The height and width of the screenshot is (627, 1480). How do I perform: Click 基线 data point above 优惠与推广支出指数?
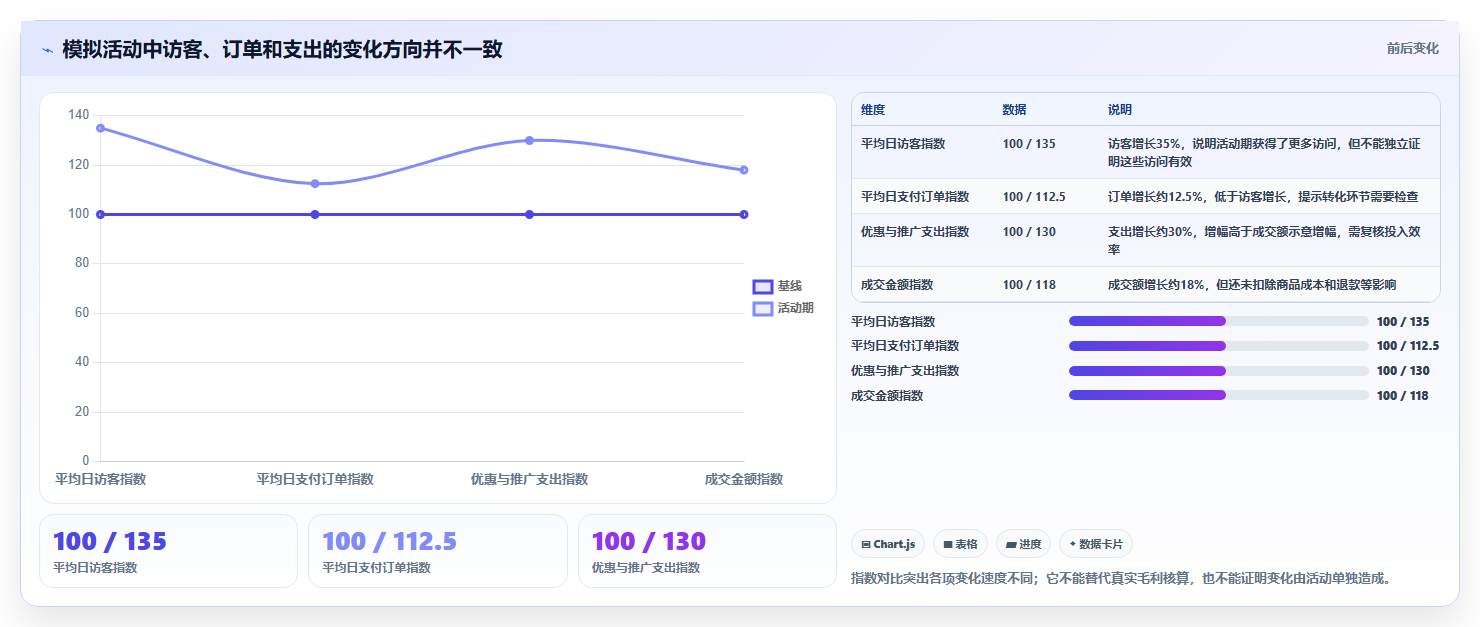pyautogui.click(x=529, y=214)
